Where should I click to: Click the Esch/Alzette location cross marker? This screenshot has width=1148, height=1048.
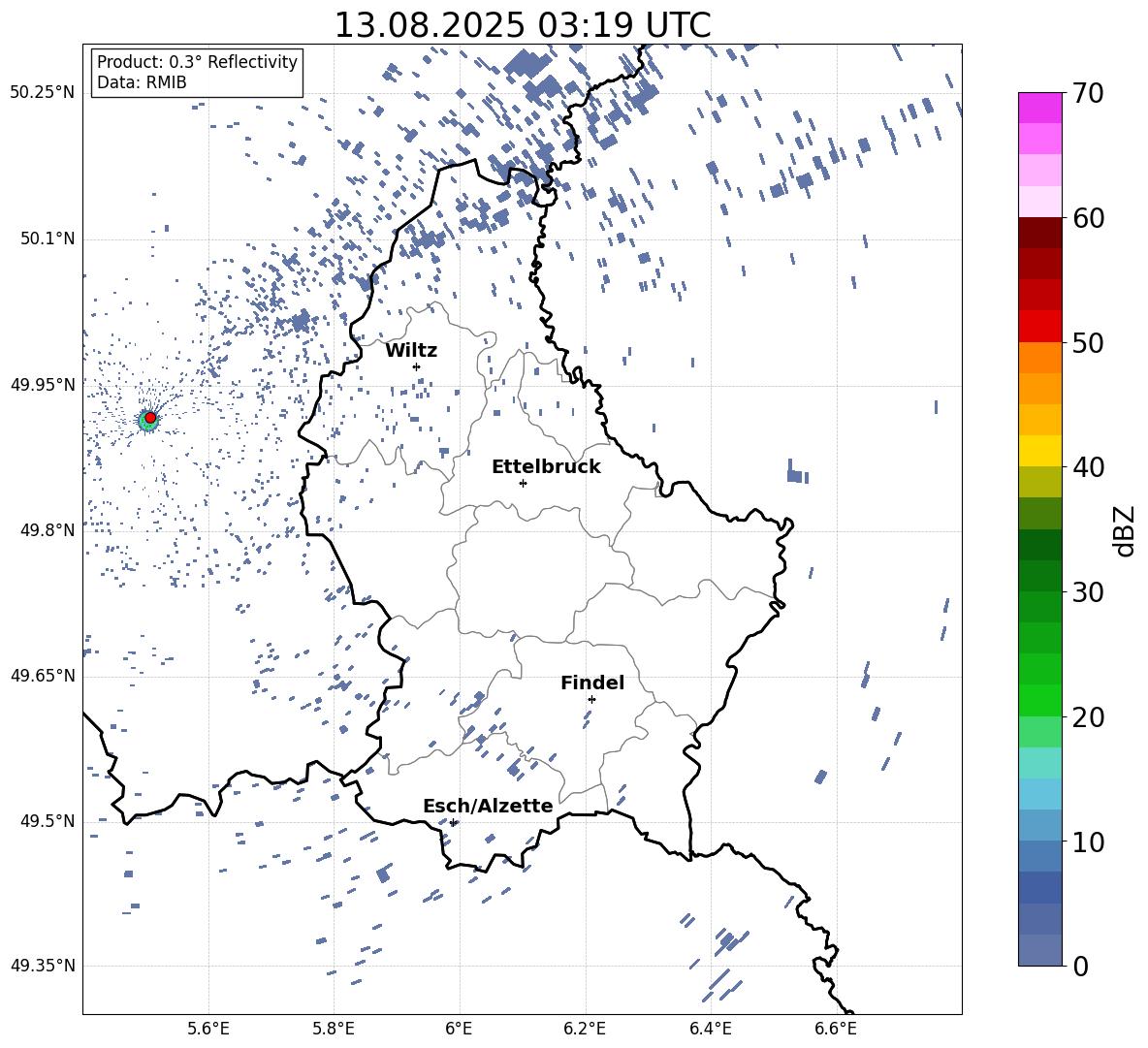click(x=454, y=822)
